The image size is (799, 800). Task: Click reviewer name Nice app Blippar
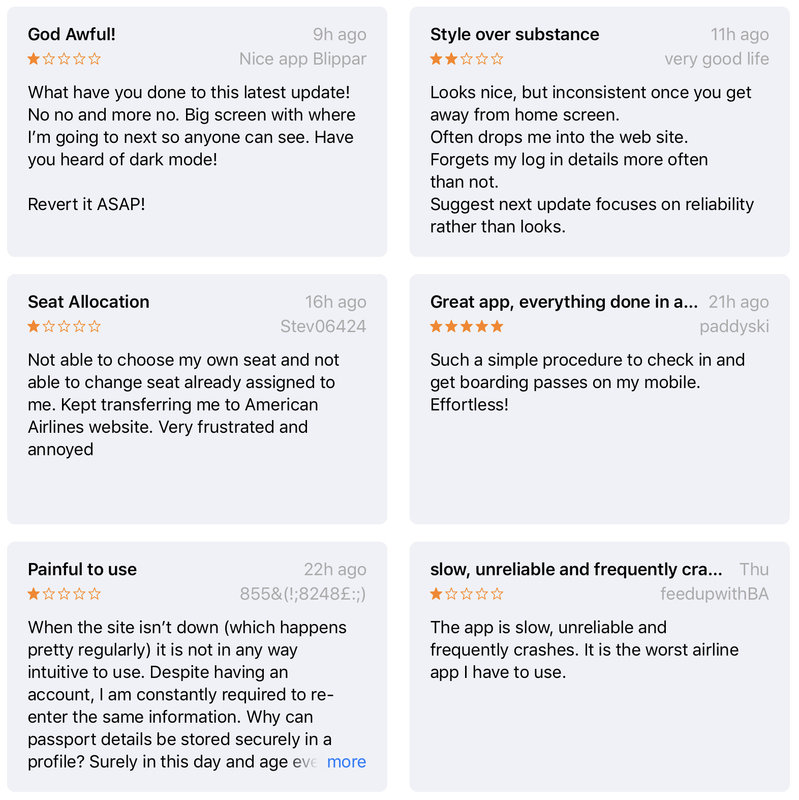point(303,59)
